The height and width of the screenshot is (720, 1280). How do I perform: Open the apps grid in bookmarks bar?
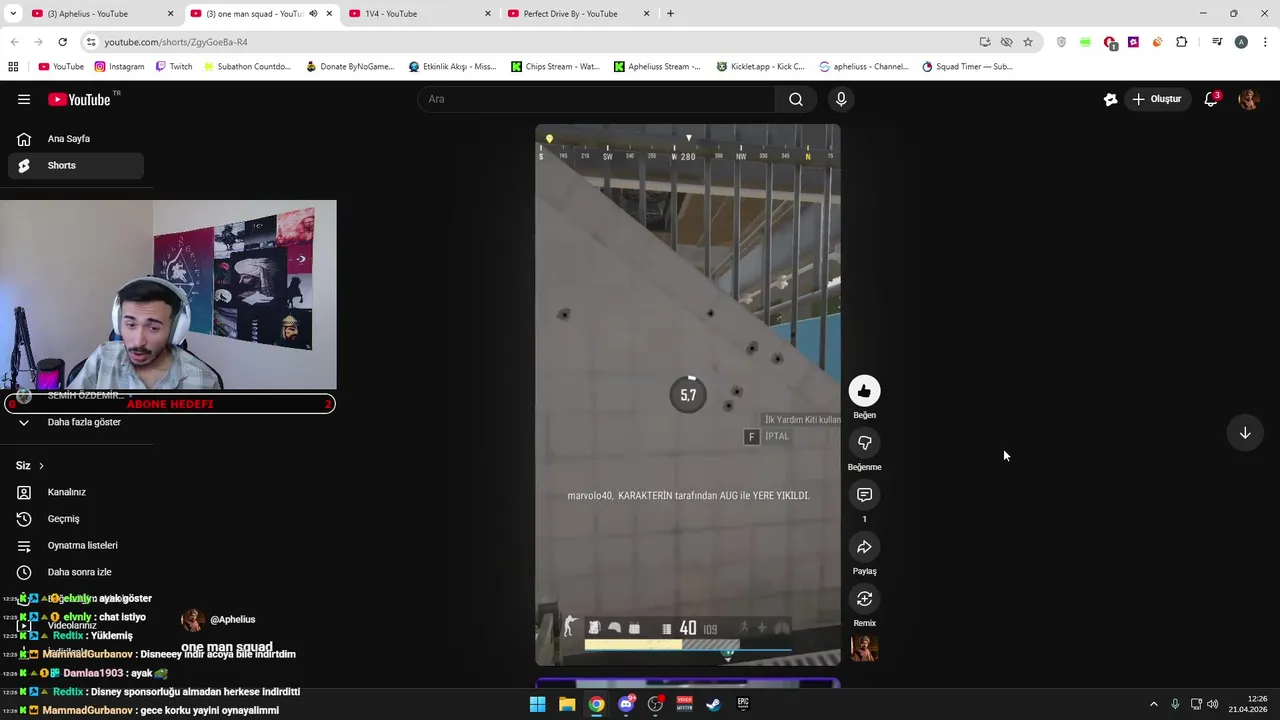[13, 67]
